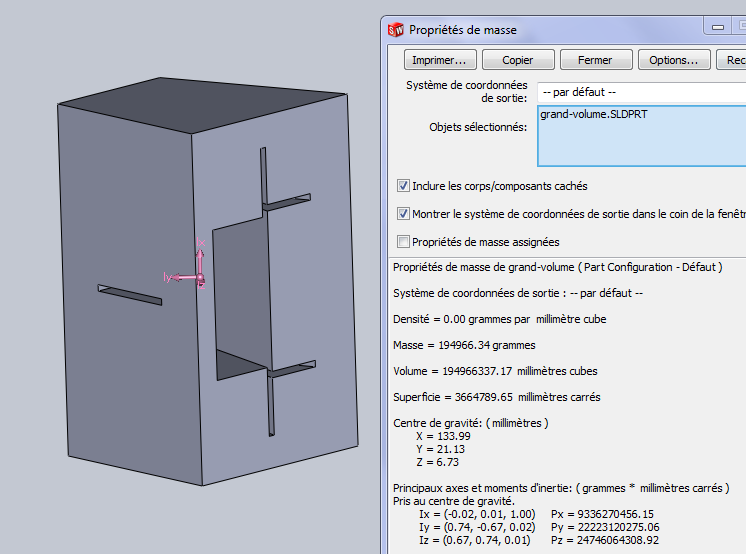Screen dimensions: 746x554
Task: Toggle Montrer le système de coordonnées checkbox
Action: coord(403,214)
